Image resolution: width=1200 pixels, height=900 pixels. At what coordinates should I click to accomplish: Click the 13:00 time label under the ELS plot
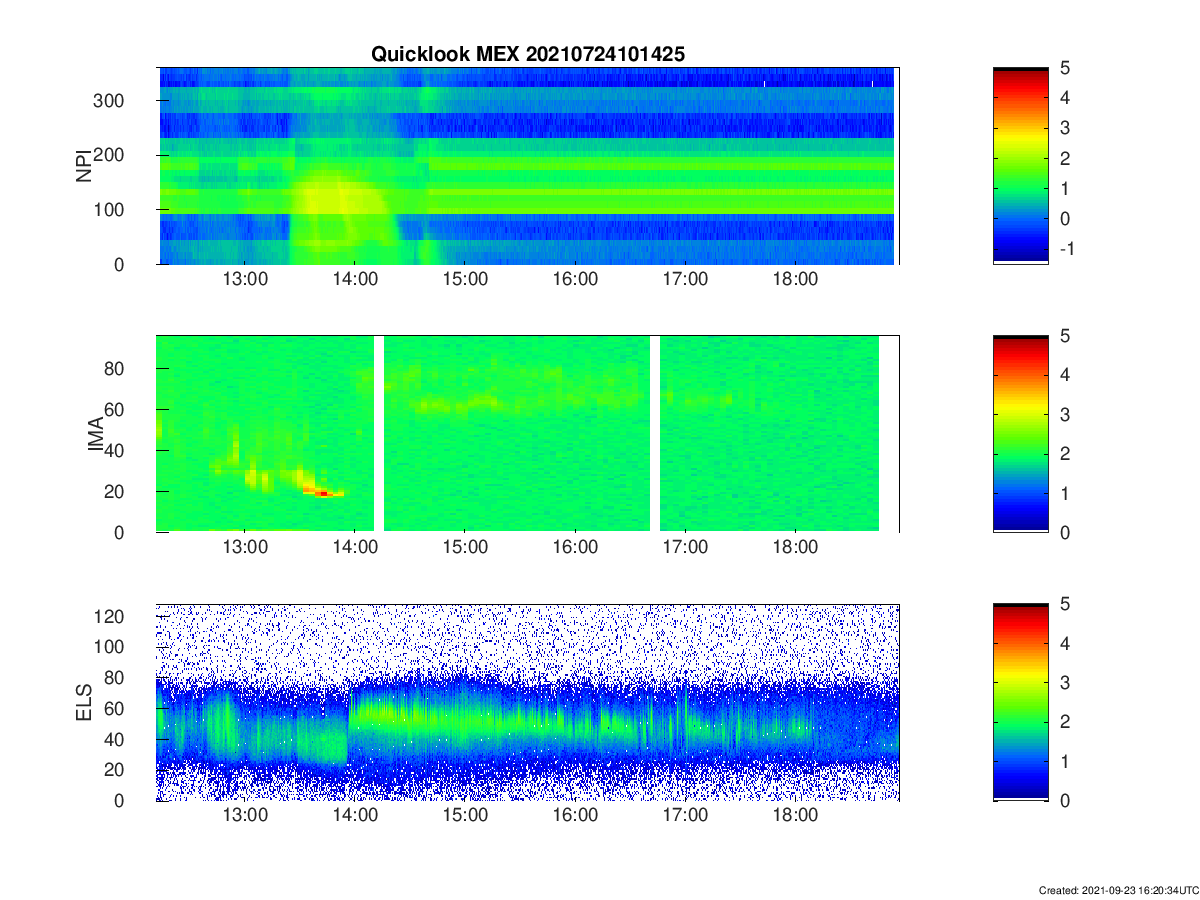pyautogui.click(x=245, y=815)
